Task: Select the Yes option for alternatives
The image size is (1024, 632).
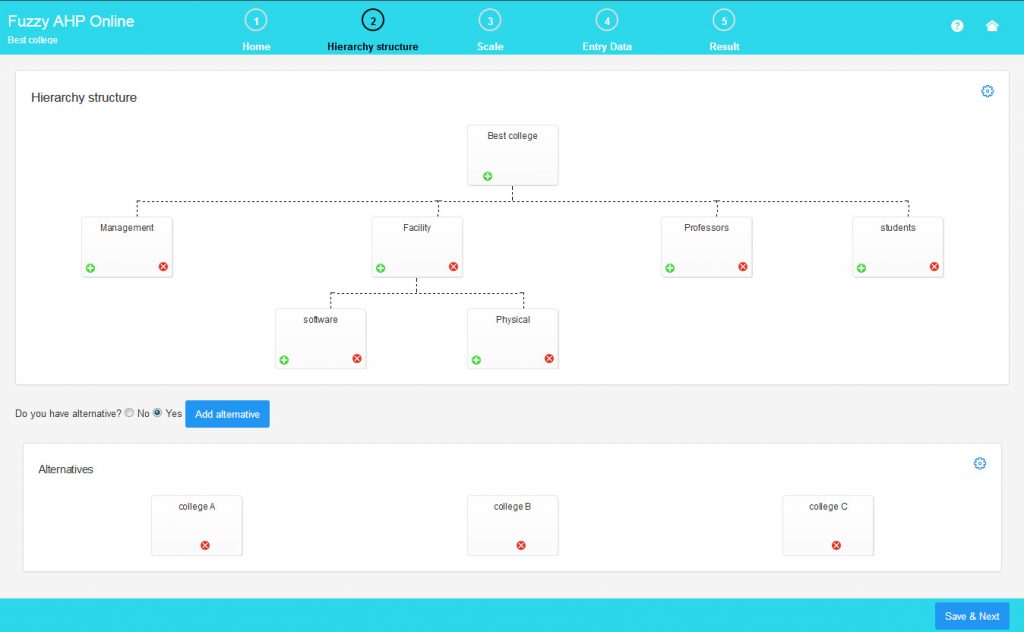Action: click(157, 413)
